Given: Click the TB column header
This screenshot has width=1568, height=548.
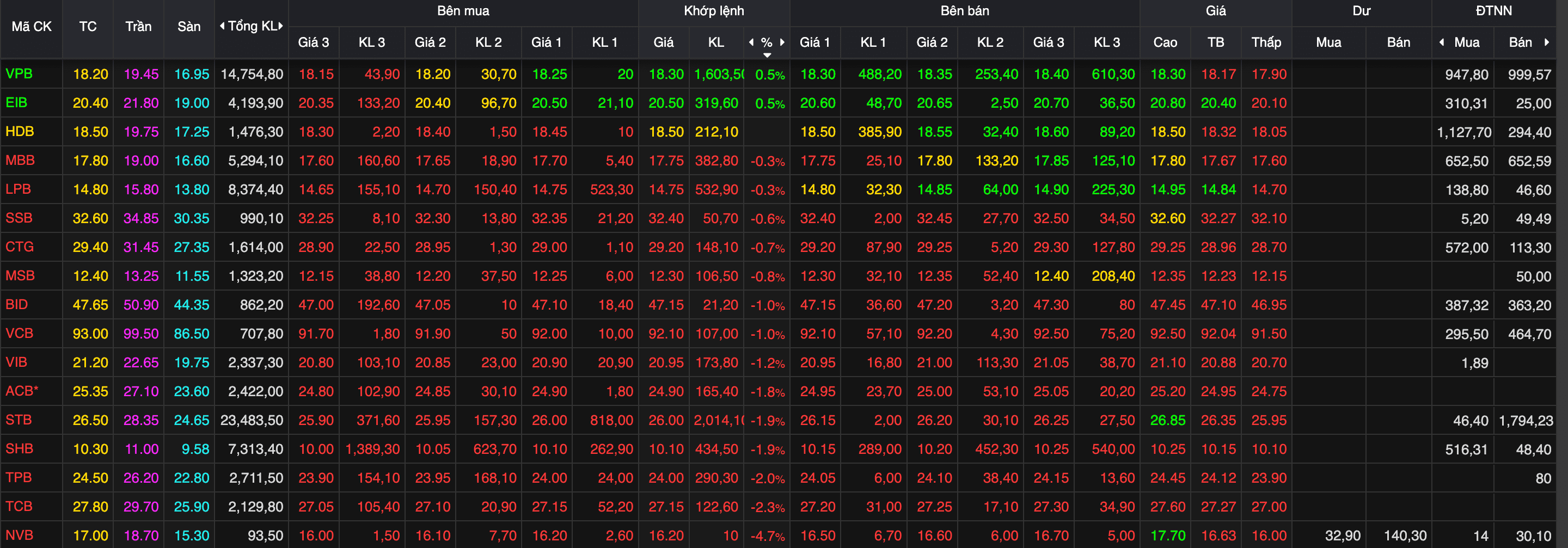Looking at the screenshot, I should pyautogui.click(x=1216, y=42).
